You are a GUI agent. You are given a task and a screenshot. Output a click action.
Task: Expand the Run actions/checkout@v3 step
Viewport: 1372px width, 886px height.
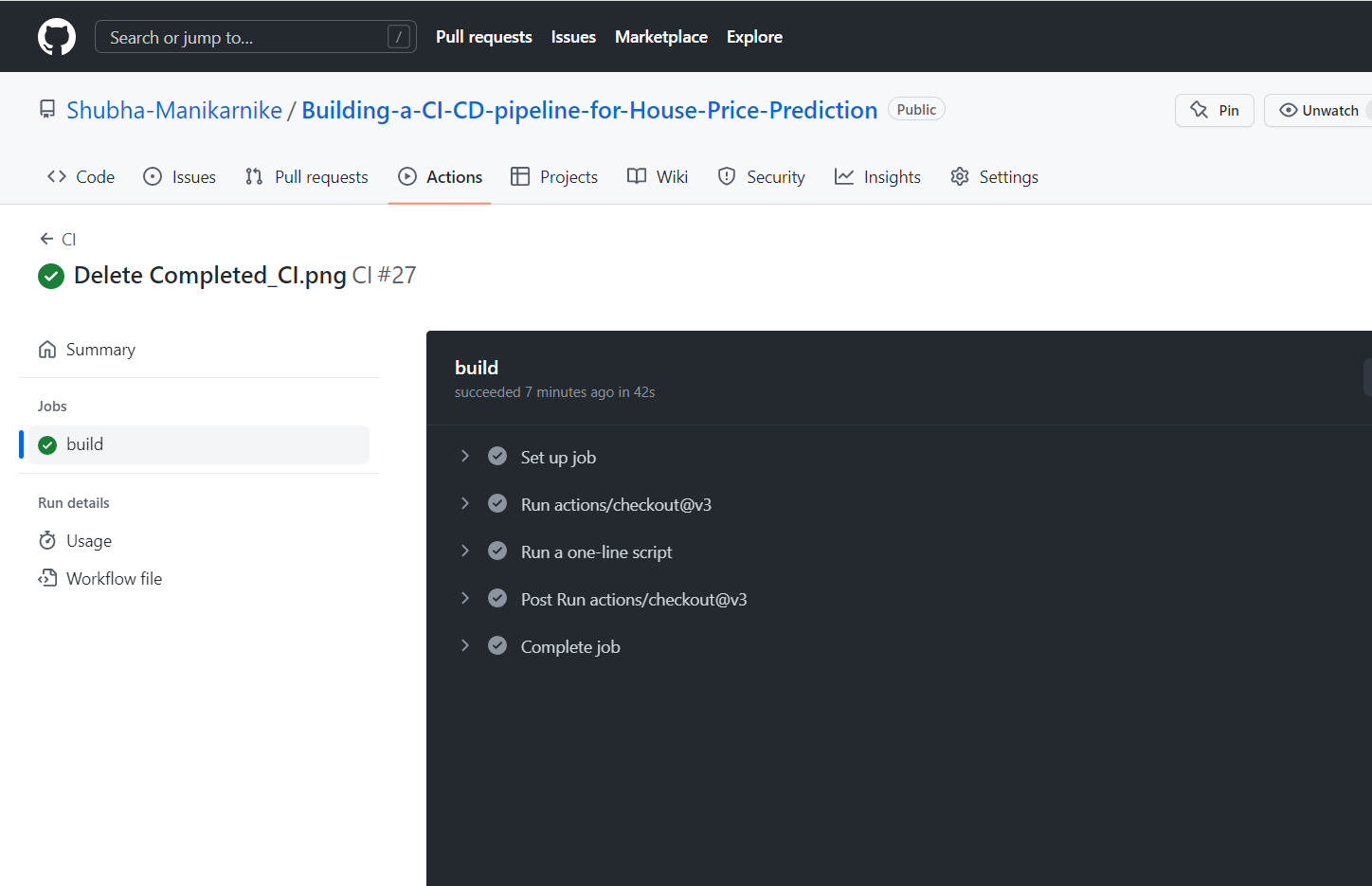pos(464,503)
